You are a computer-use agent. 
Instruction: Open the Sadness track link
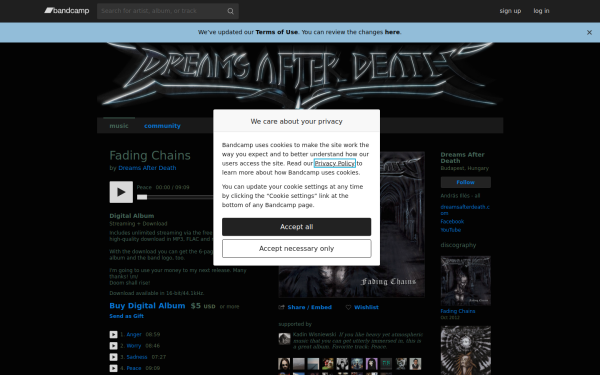137,357
